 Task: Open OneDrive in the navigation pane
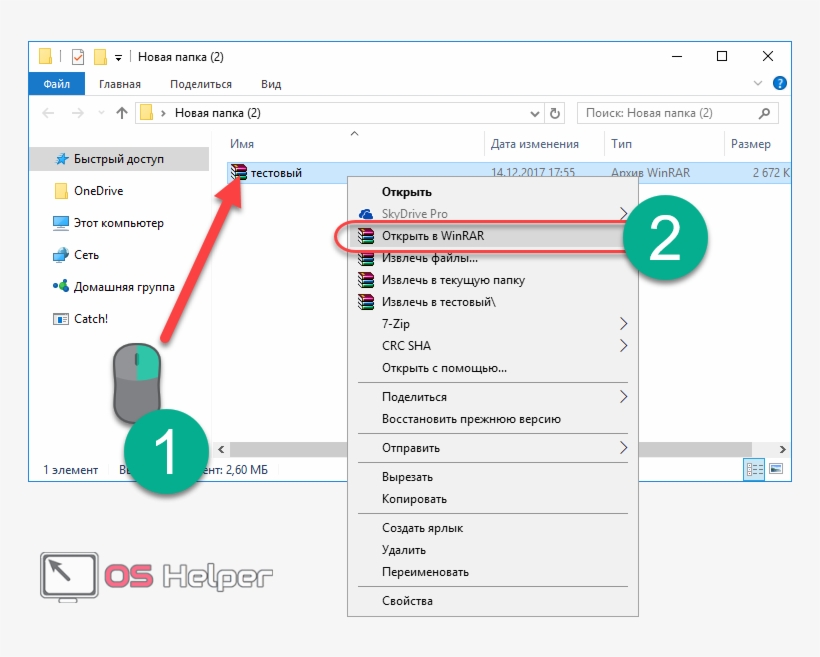[98, 191]
